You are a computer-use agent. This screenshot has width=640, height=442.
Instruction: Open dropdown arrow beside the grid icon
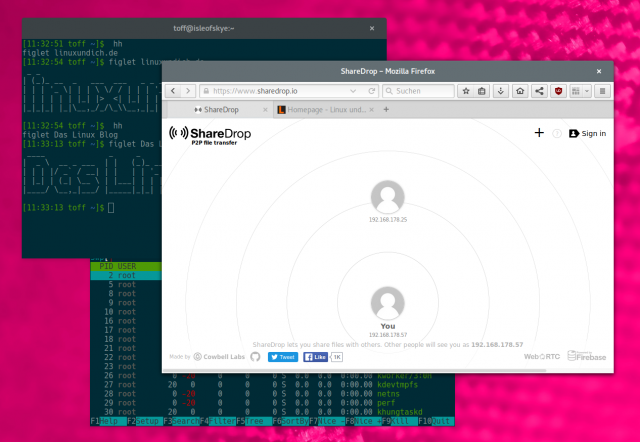(x=587, y=91)
